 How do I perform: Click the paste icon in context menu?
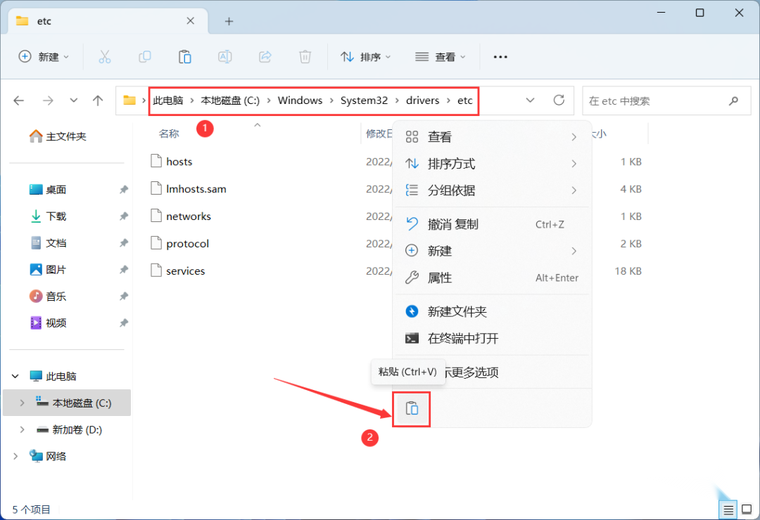point(411,408)
